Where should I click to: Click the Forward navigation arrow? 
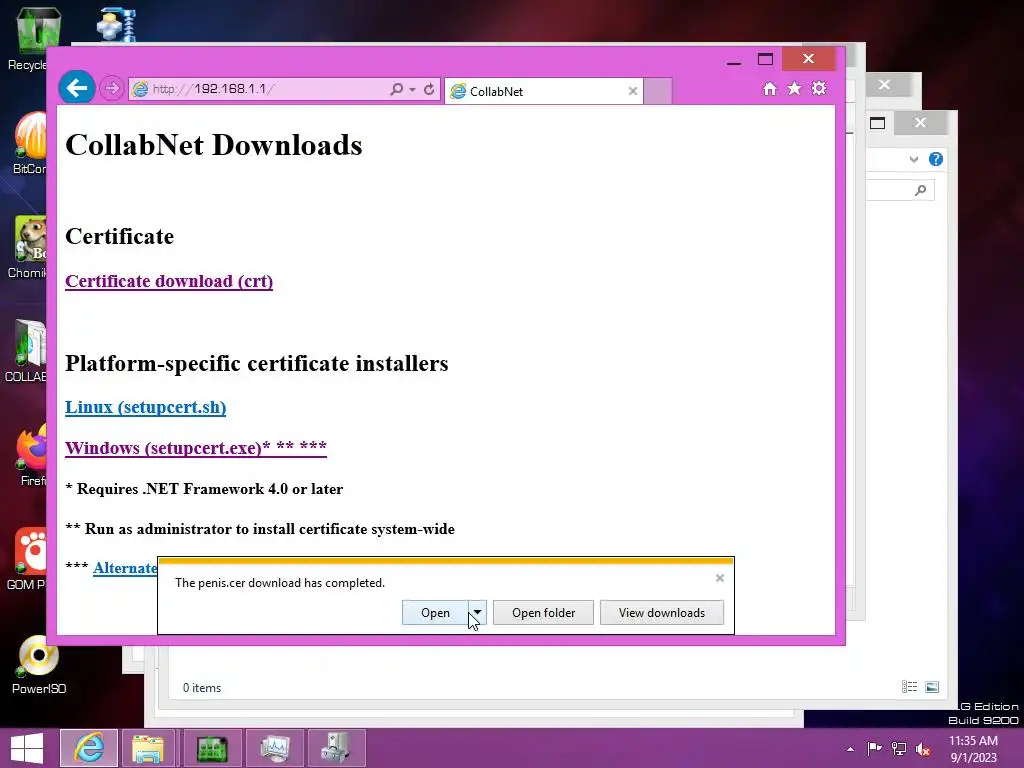pos(112,88)
